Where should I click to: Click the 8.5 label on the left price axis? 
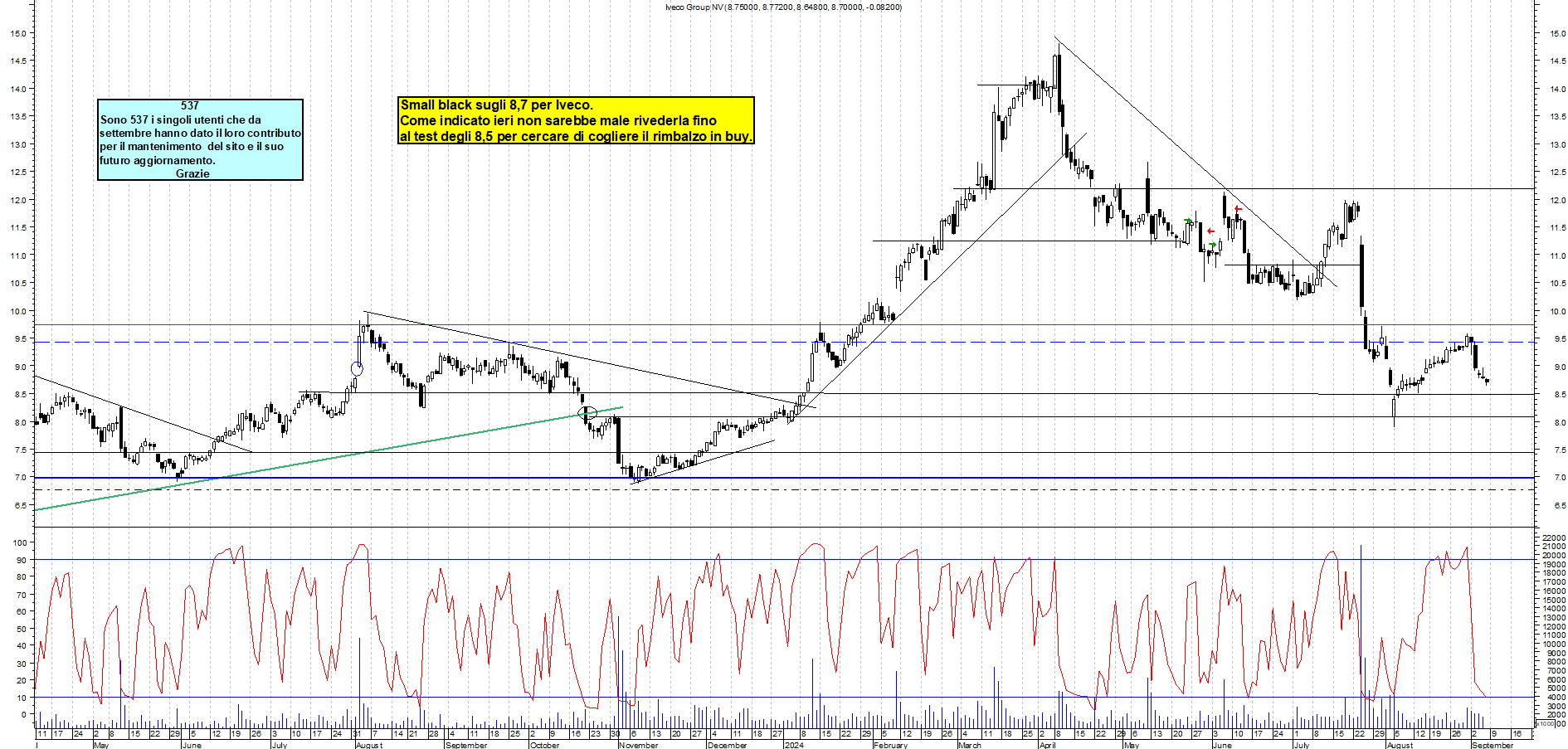click(x=20, y=394)
